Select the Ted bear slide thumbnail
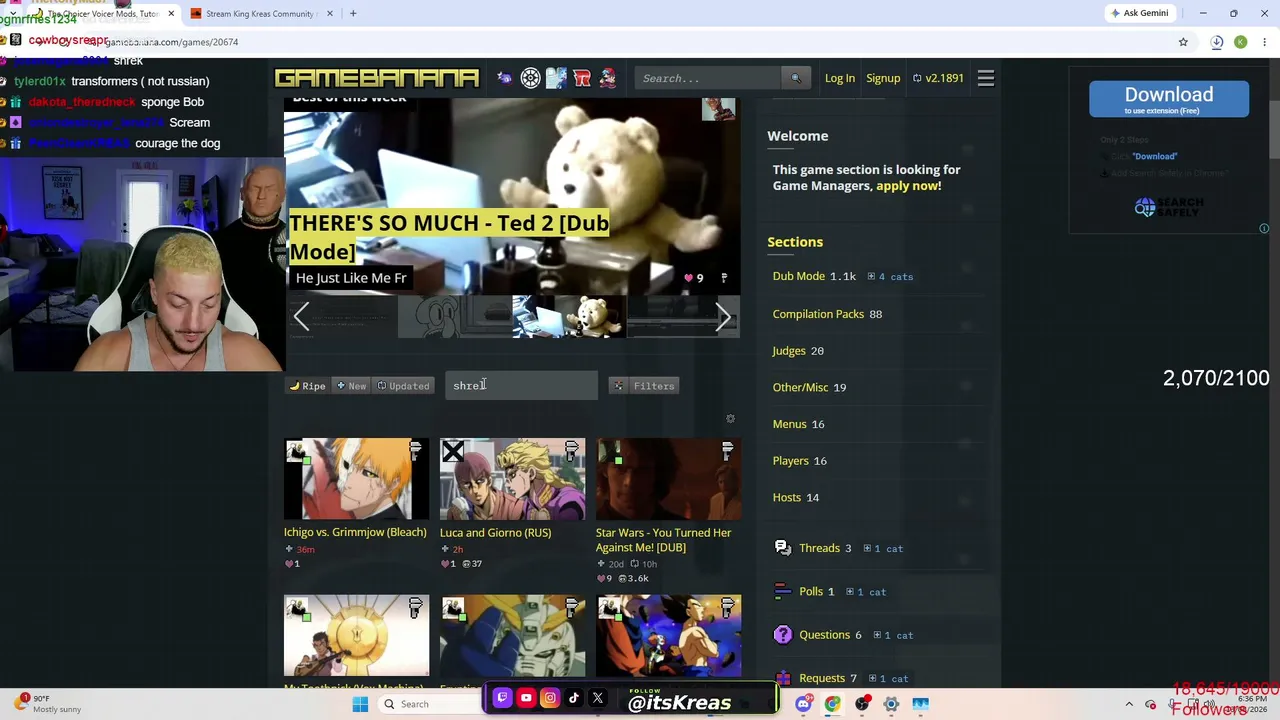 pos(569,317)
